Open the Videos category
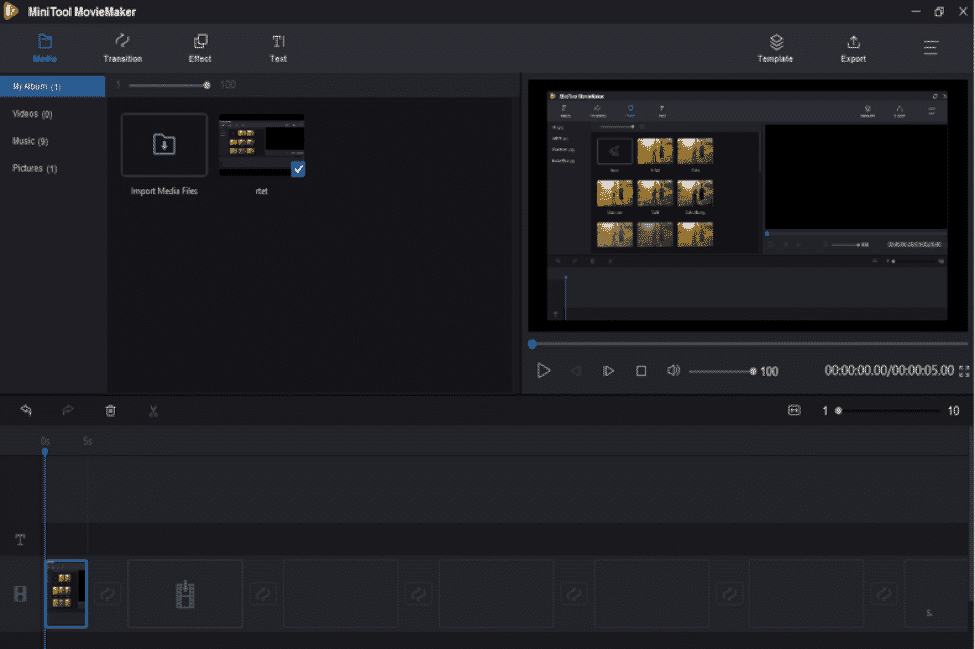The height and width of the screenshot is (649, 975). [31, 113]
